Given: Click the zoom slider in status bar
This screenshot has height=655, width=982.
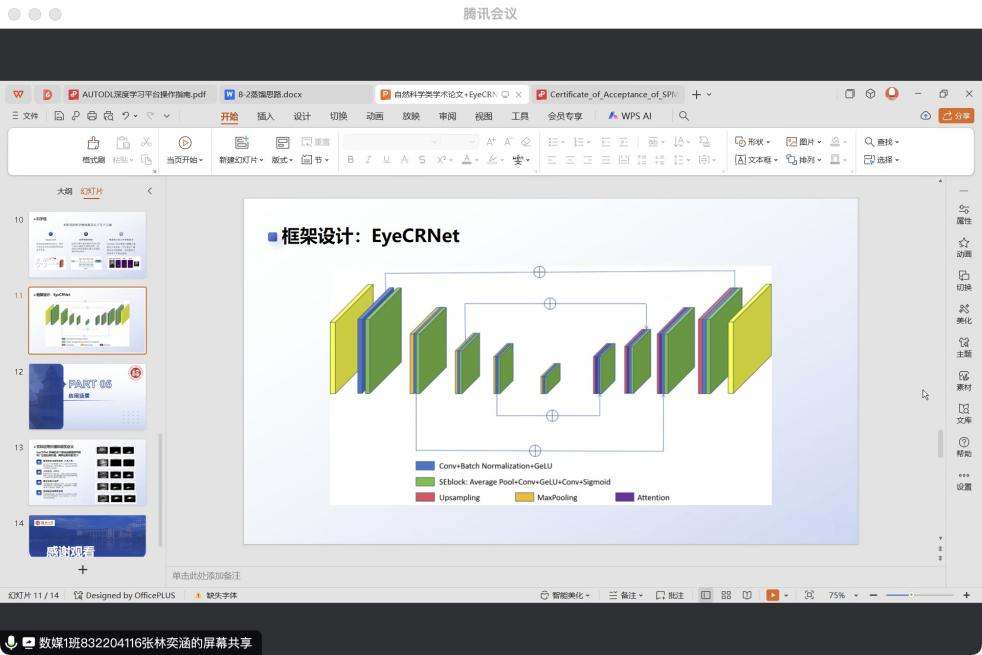Looking at the screenshot, I should [910, 595].
